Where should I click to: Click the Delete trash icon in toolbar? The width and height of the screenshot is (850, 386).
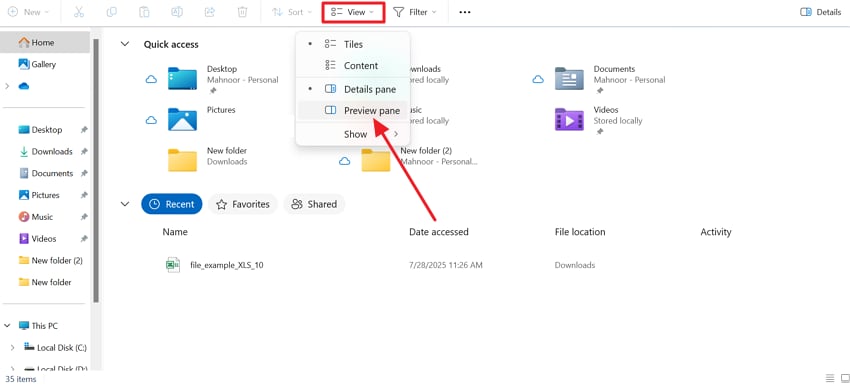tap(242, 12)
